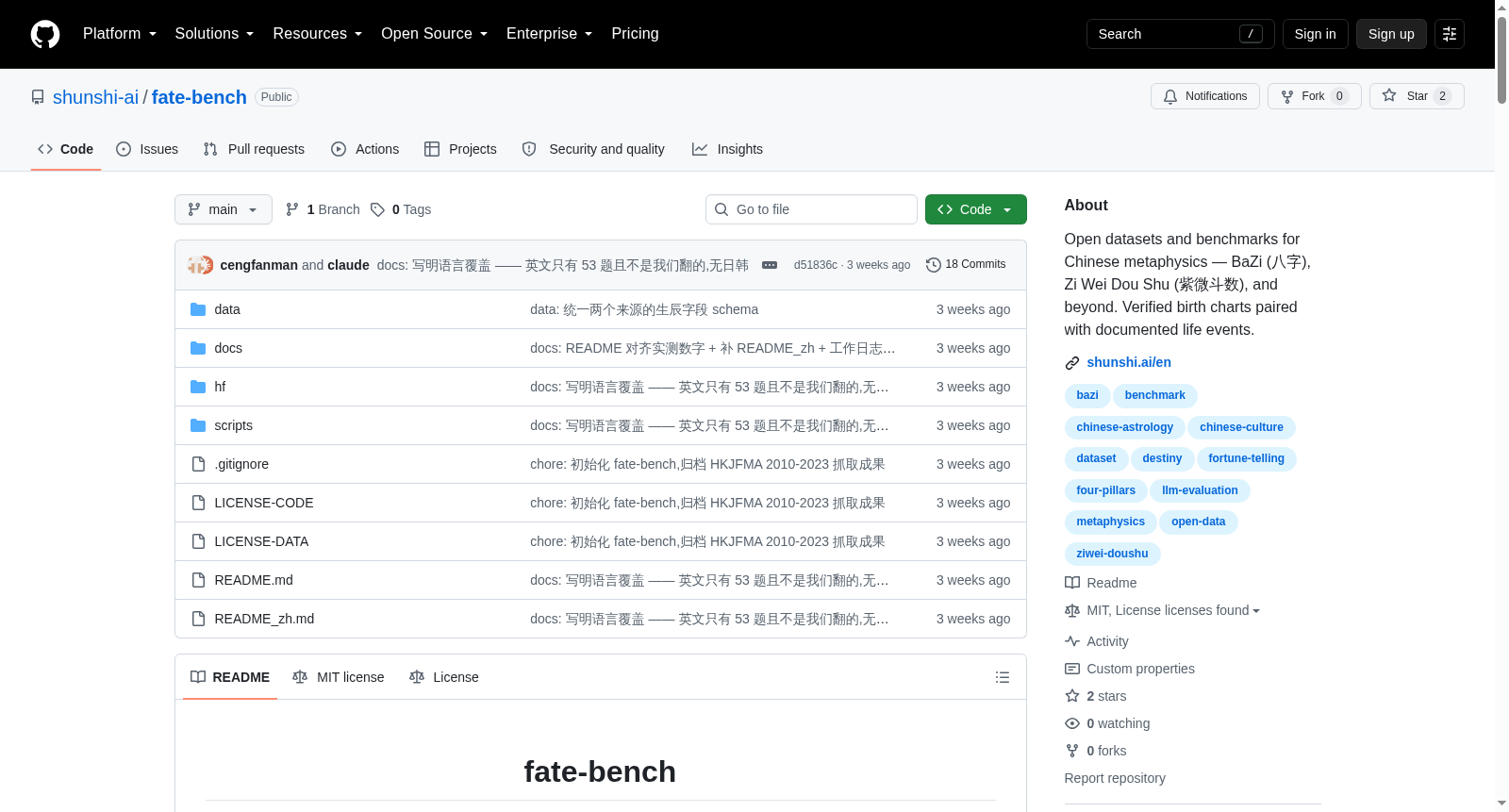
Task: Switch to Security and quality tab
Action: pyautogui.click(x=593, y=149)
